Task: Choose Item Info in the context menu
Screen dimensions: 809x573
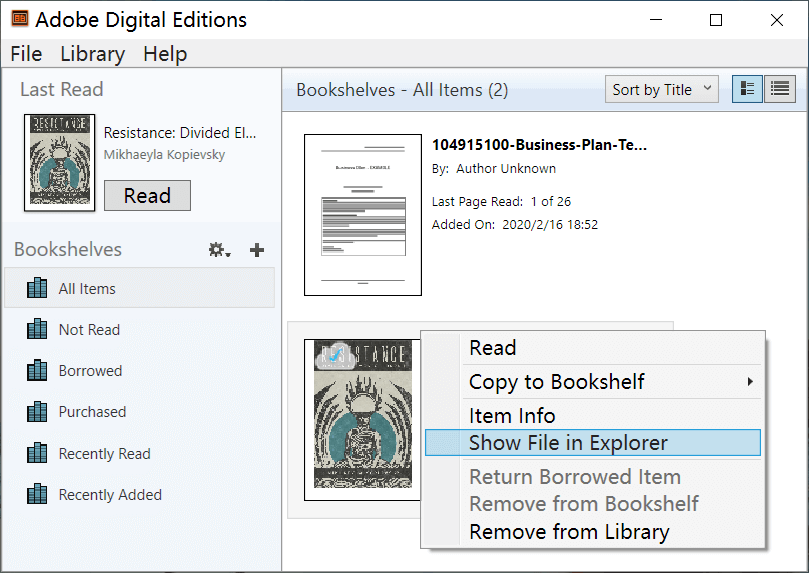Action: point(593,416)
